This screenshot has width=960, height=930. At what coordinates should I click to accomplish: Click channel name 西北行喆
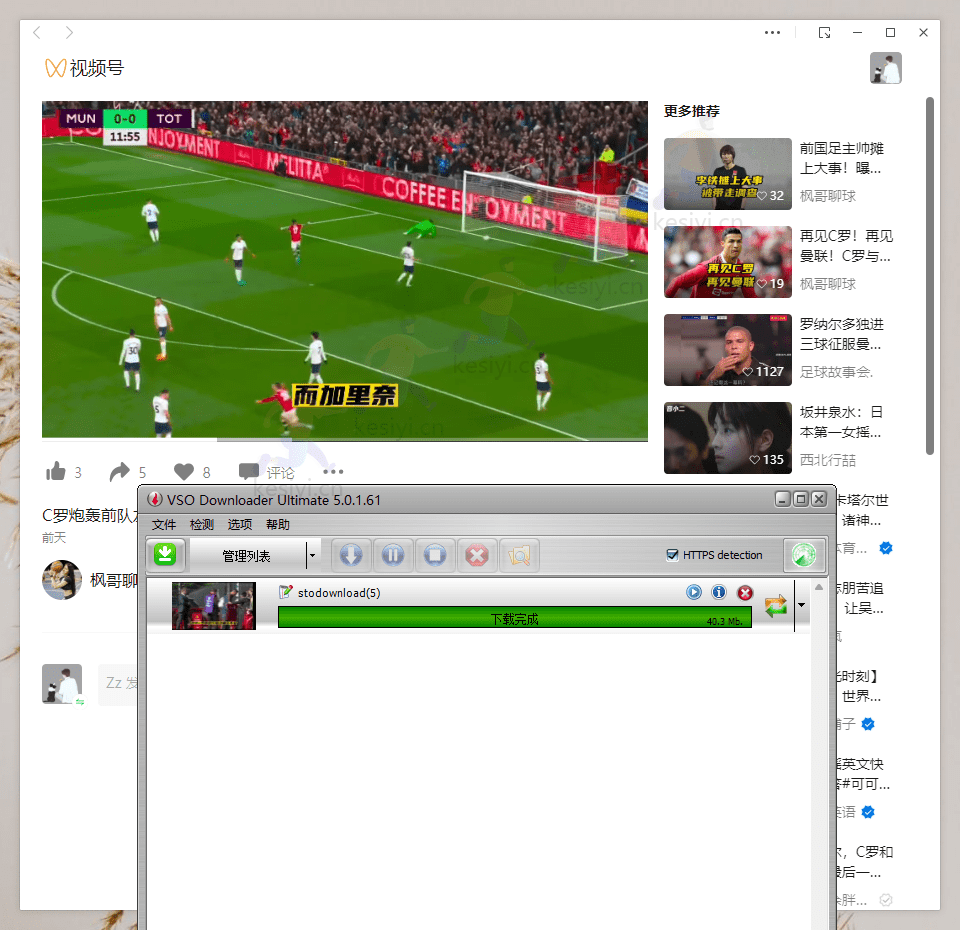(x=828, y=460)
